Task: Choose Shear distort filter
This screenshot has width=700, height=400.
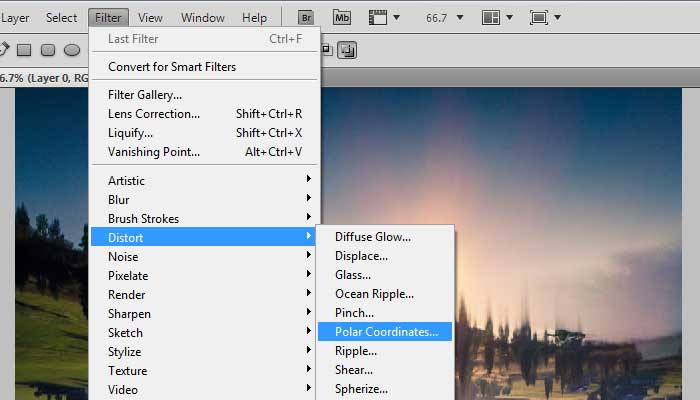Action: coord(385,370)
